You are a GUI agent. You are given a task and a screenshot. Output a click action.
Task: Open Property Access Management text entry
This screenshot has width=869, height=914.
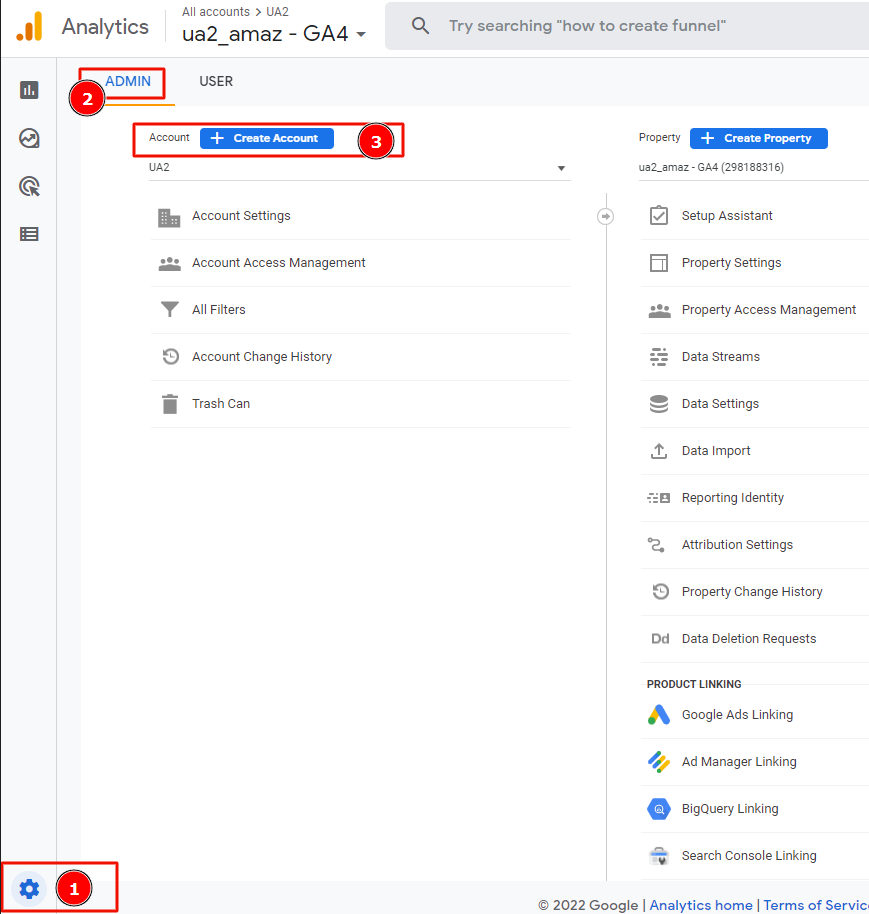(x=769, y=310)
